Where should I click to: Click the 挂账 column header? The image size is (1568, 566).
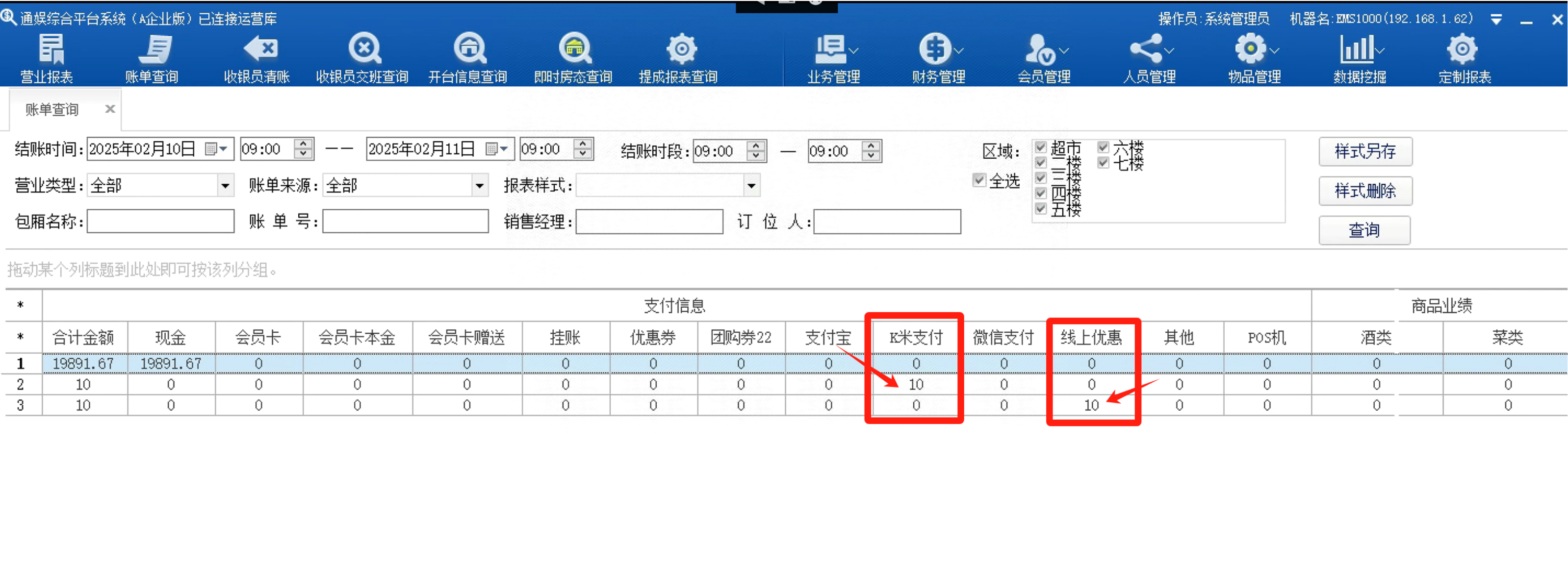click(566, 338)
